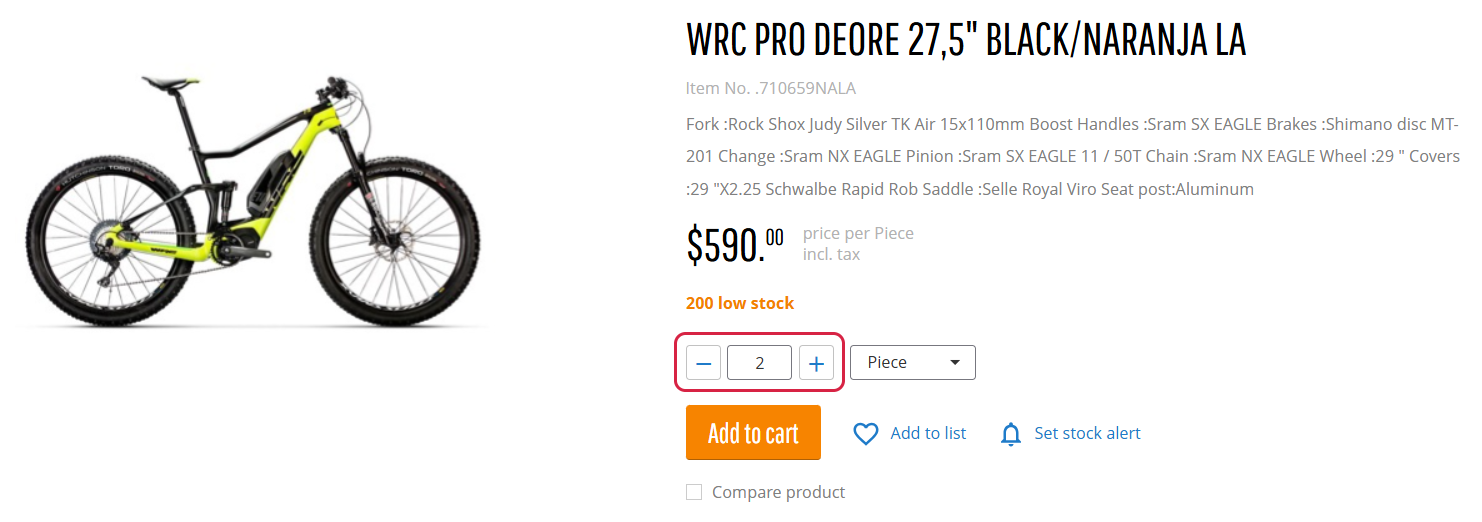This screenshot has width=1482, height=522.
Task: Click the Rock Shox fork description text
Action: tap(1073, 157)
